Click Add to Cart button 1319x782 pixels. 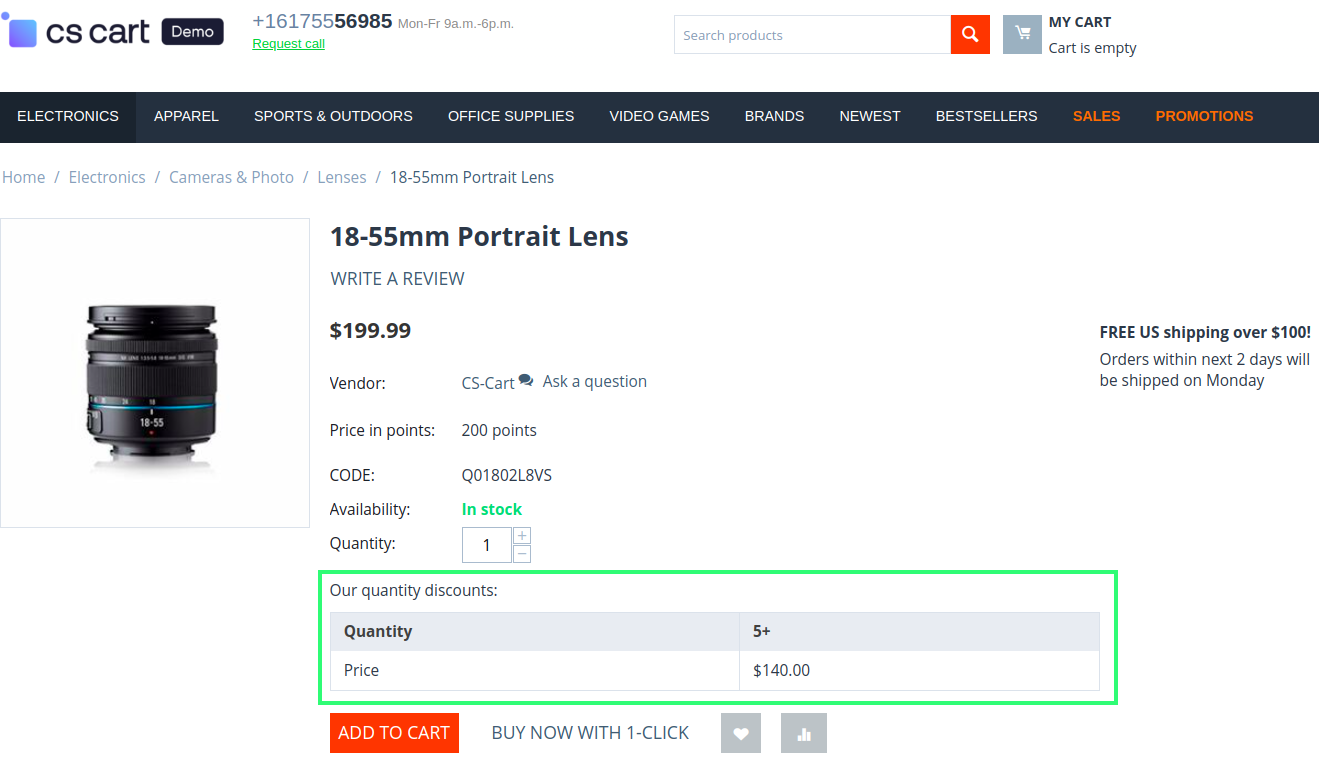(394, 733)
